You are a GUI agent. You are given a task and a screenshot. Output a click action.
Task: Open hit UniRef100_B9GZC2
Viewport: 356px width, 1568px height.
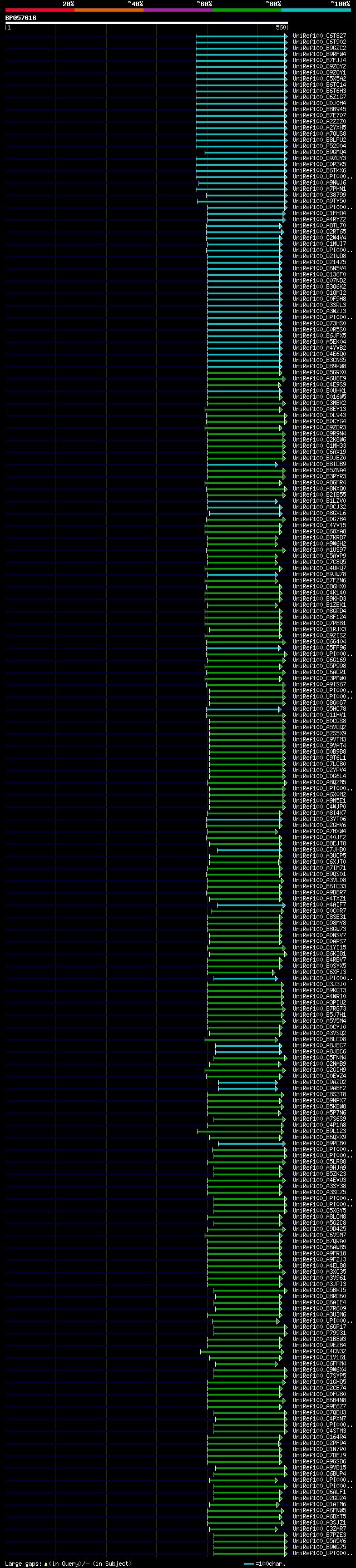[x=319, y=48]
